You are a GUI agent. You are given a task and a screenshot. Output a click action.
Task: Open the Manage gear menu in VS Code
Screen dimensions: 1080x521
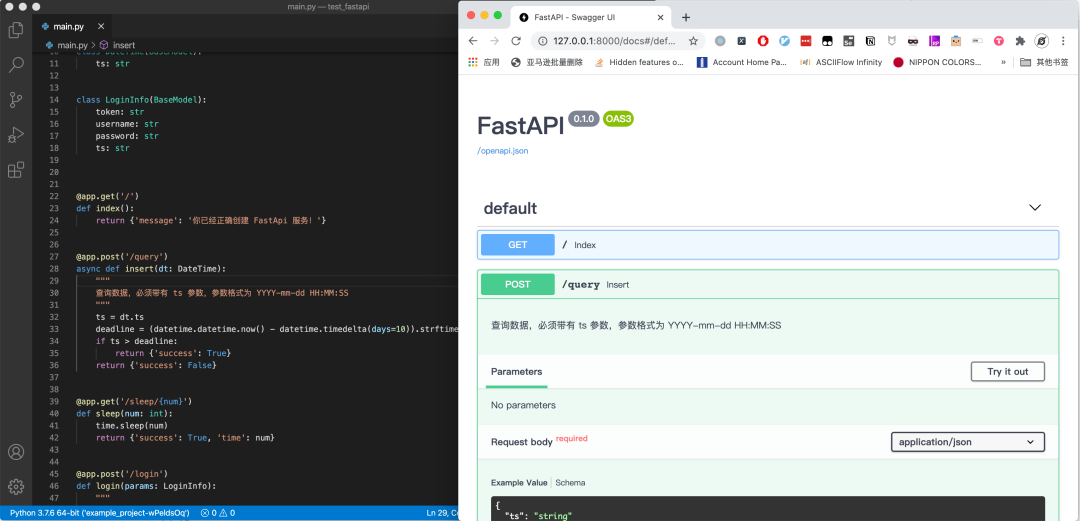point(15,486)
